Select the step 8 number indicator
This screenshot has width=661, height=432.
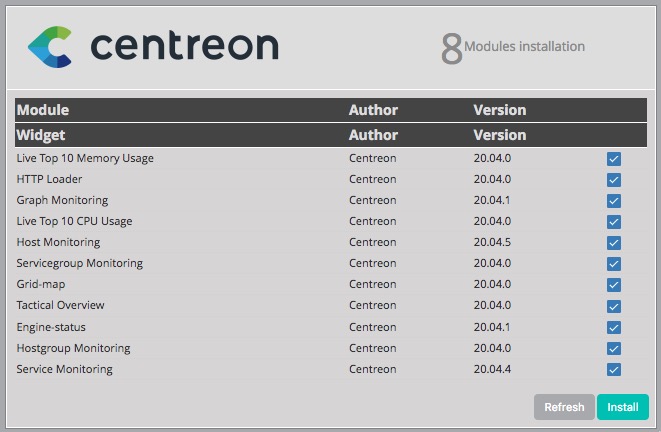click(x=451, y=48)
